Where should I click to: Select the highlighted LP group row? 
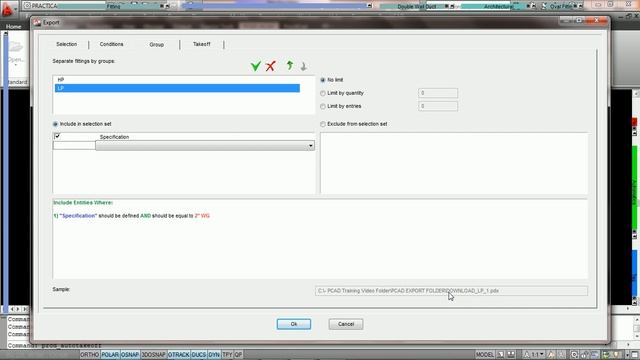coord(177,88)
